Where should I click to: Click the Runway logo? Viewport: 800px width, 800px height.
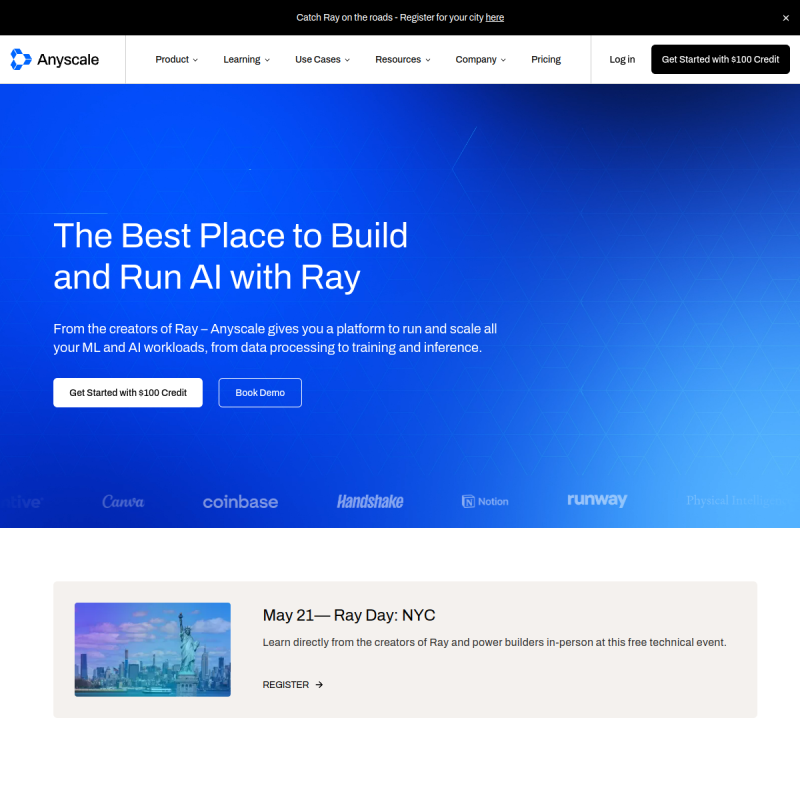click(x=597, y=500)
